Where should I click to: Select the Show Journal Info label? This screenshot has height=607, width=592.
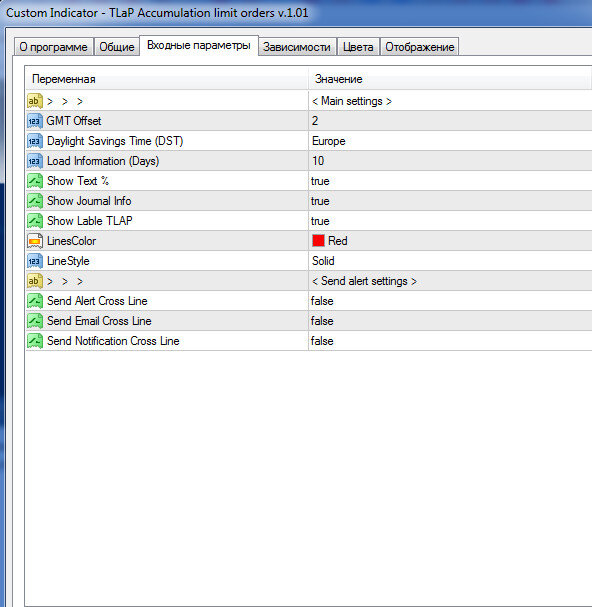(x=89, y=201)
